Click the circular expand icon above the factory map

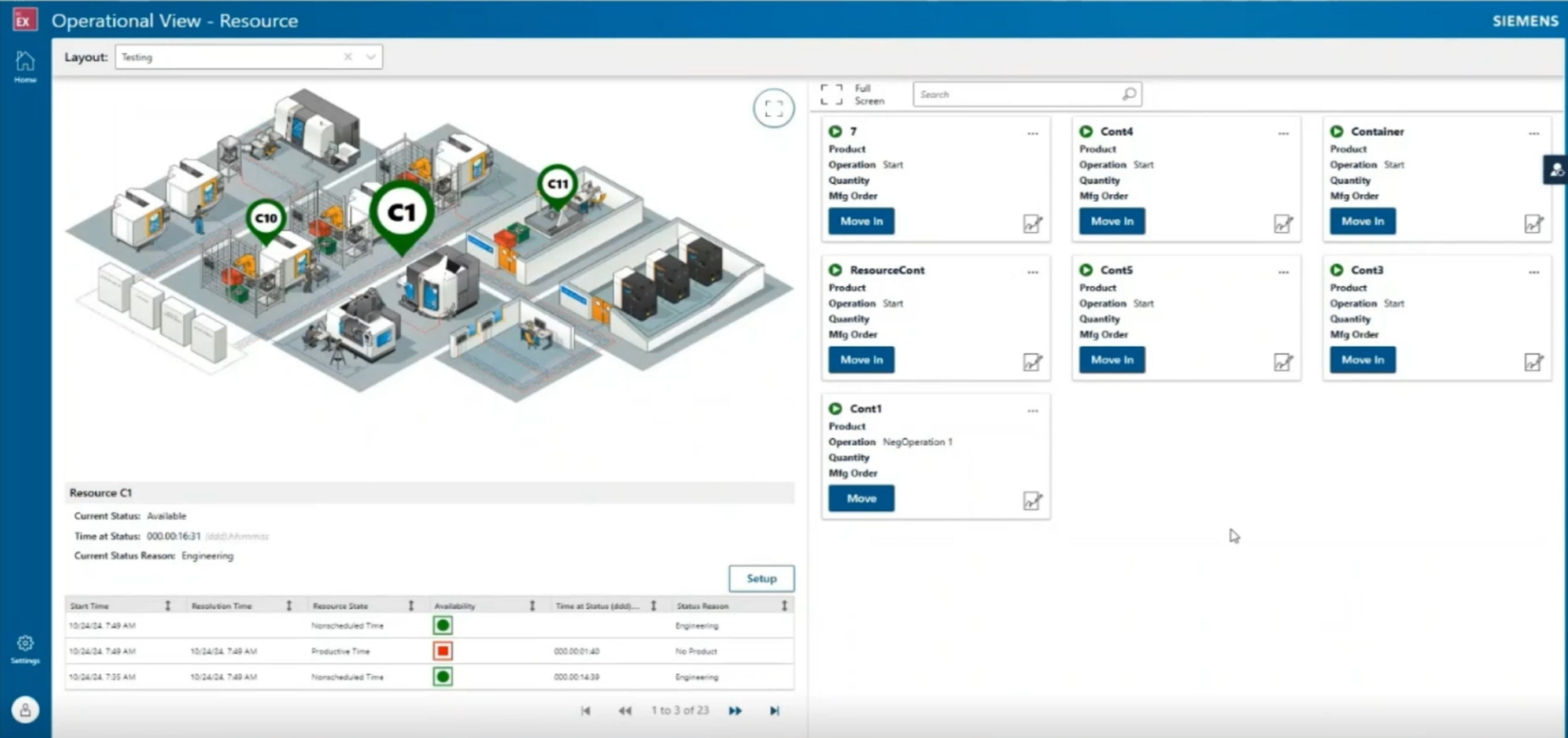click(773, 108)
